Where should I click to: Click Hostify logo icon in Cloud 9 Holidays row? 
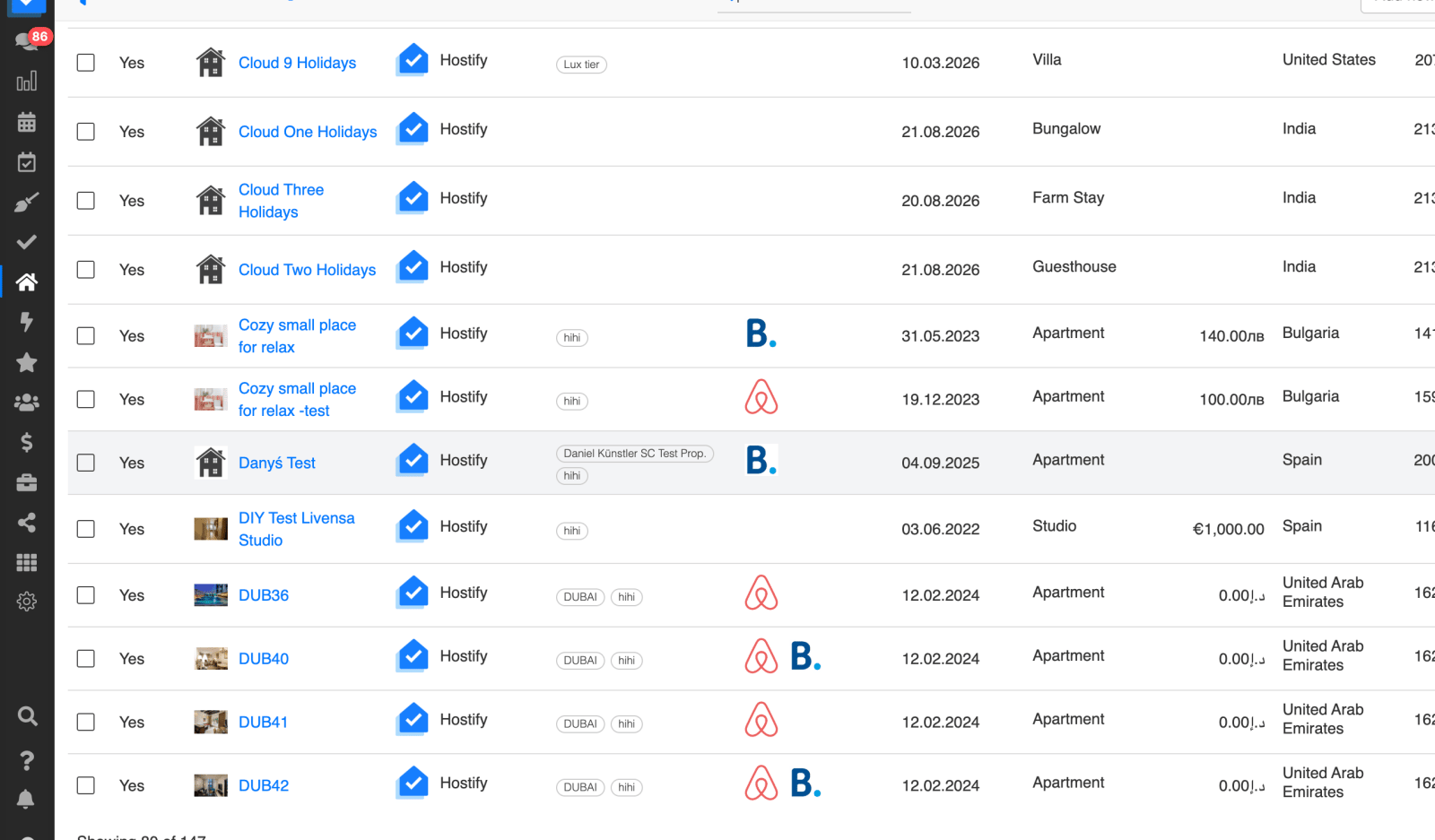tap(413, 61)
